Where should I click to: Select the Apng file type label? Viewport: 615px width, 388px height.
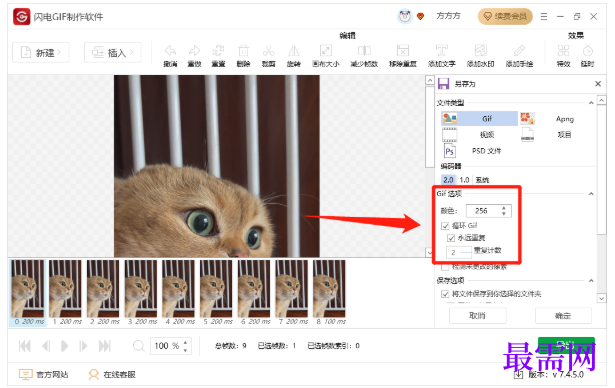565,119
